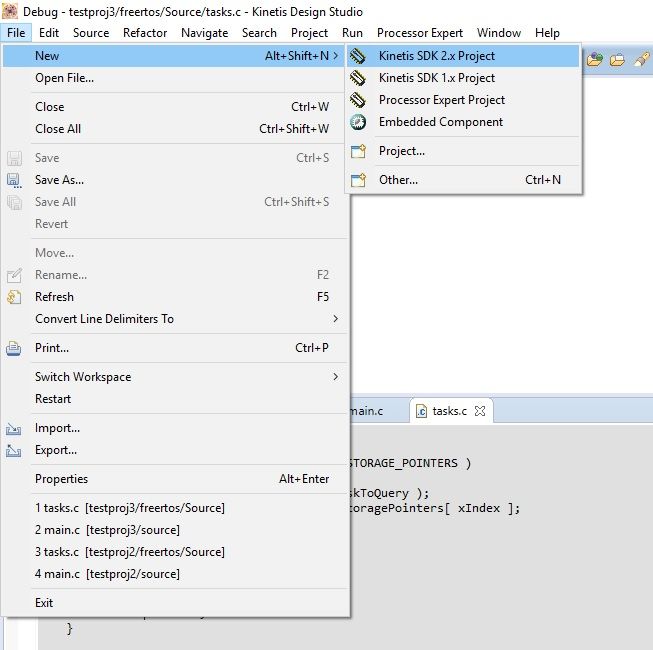Select Embedded Component entry
The width and height of the screenshot is (653, 650).
pos(463,122)
